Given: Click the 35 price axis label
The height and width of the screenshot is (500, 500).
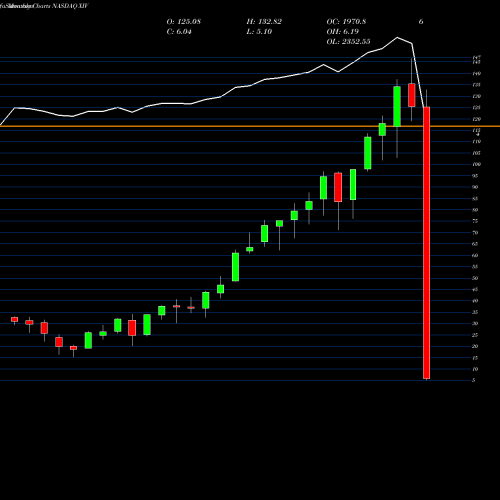Looking at the screenshot, I should (475, 312).
